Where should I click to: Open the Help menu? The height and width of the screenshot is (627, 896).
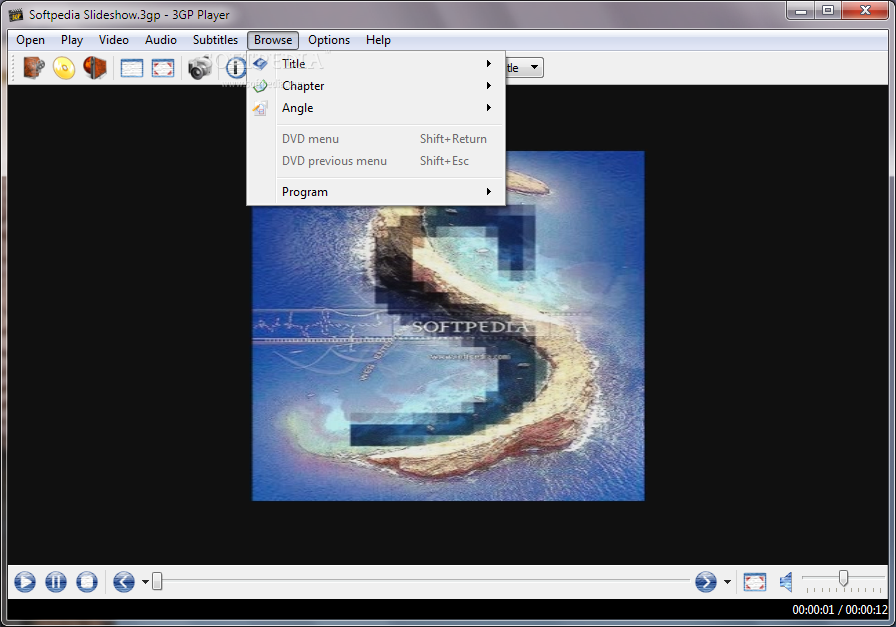pyautogui.click(x=378, y=40)
